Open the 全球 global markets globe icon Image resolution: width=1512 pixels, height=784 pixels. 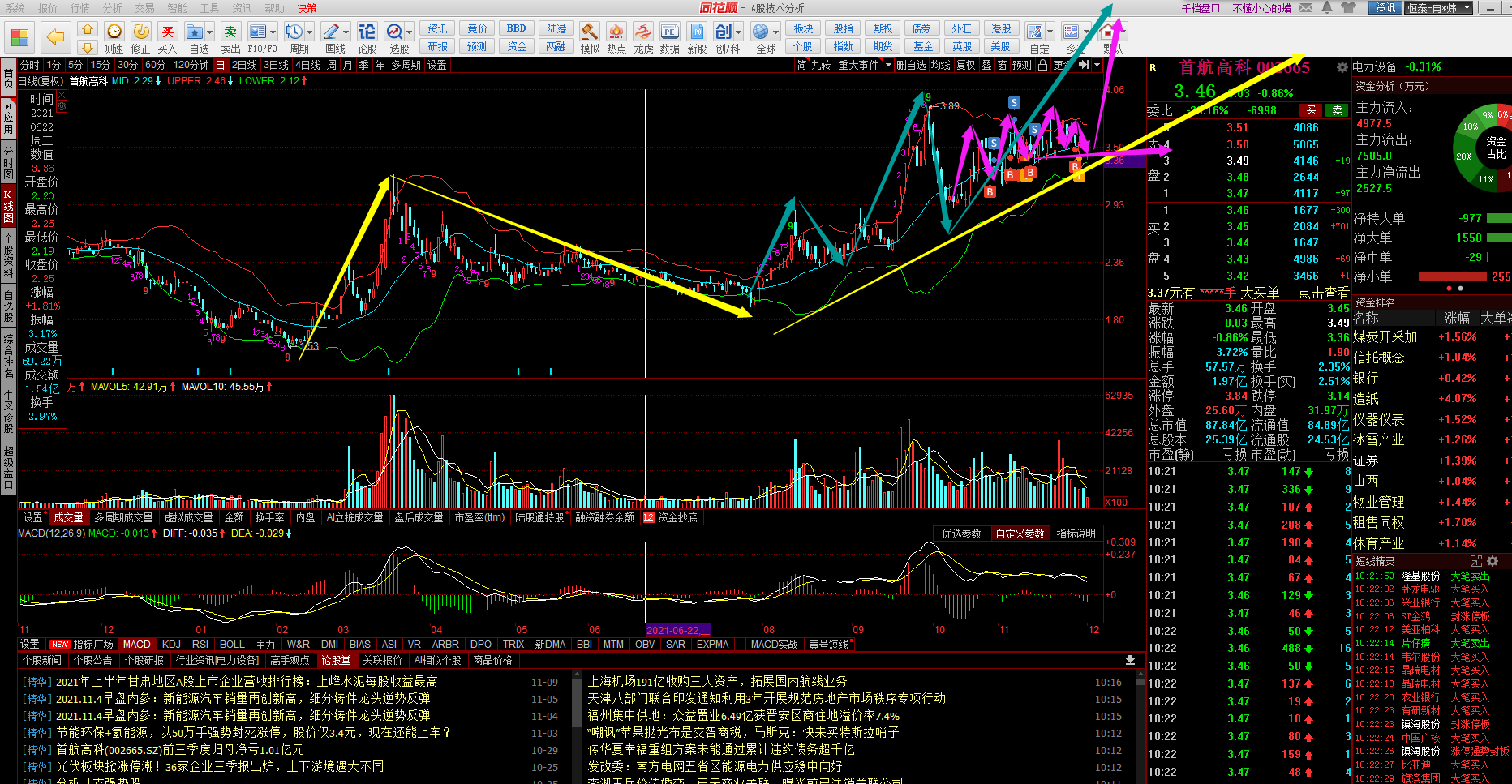[x=760, y=32]
